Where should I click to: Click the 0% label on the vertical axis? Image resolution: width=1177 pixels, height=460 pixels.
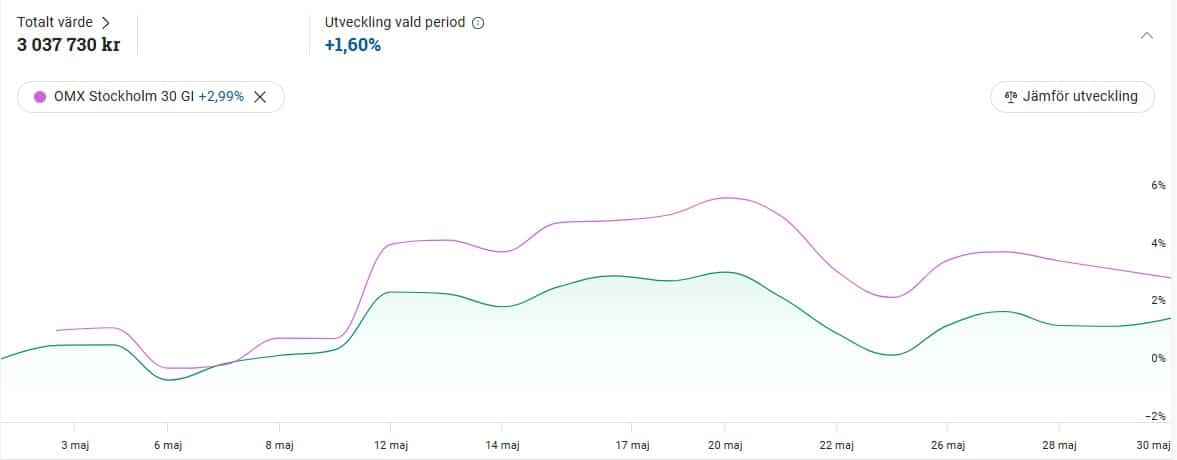[1158, 358]
